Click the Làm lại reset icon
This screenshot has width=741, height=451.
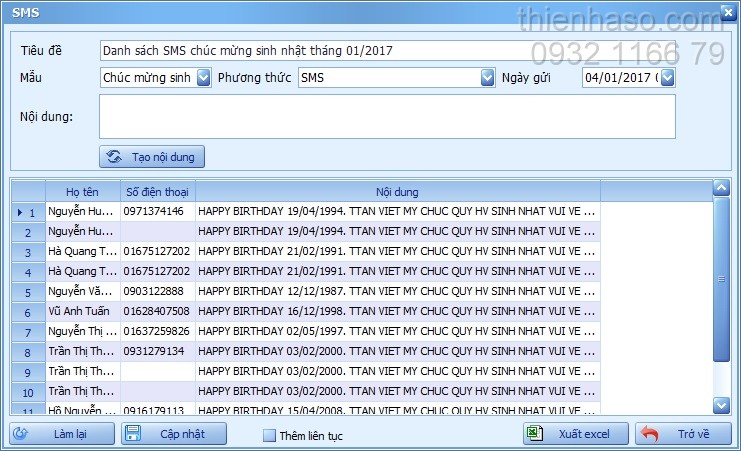coord(19,434)
